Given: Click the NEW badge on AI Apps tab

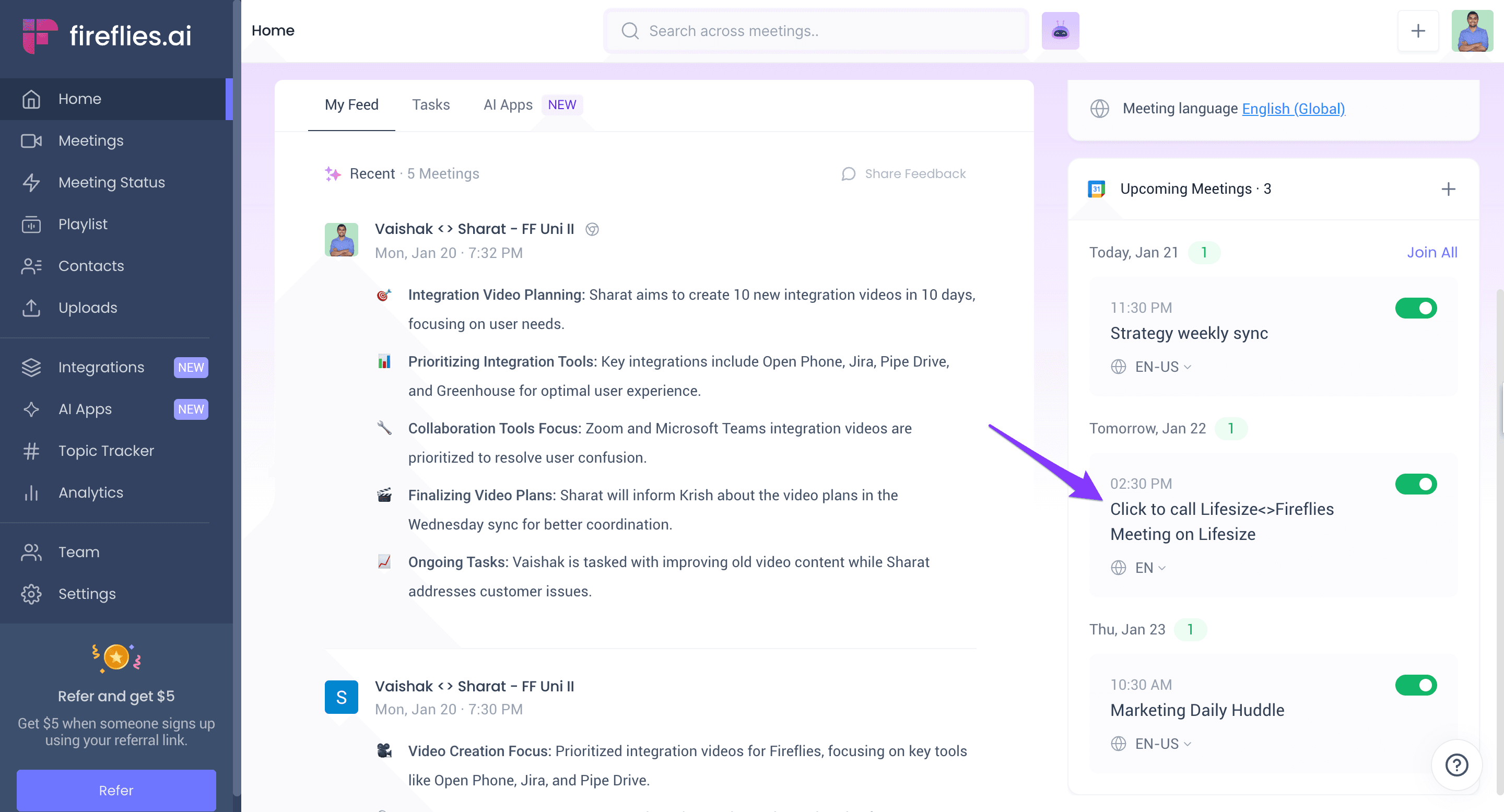Looking at the screenshot, I should (x=562, y=105).
